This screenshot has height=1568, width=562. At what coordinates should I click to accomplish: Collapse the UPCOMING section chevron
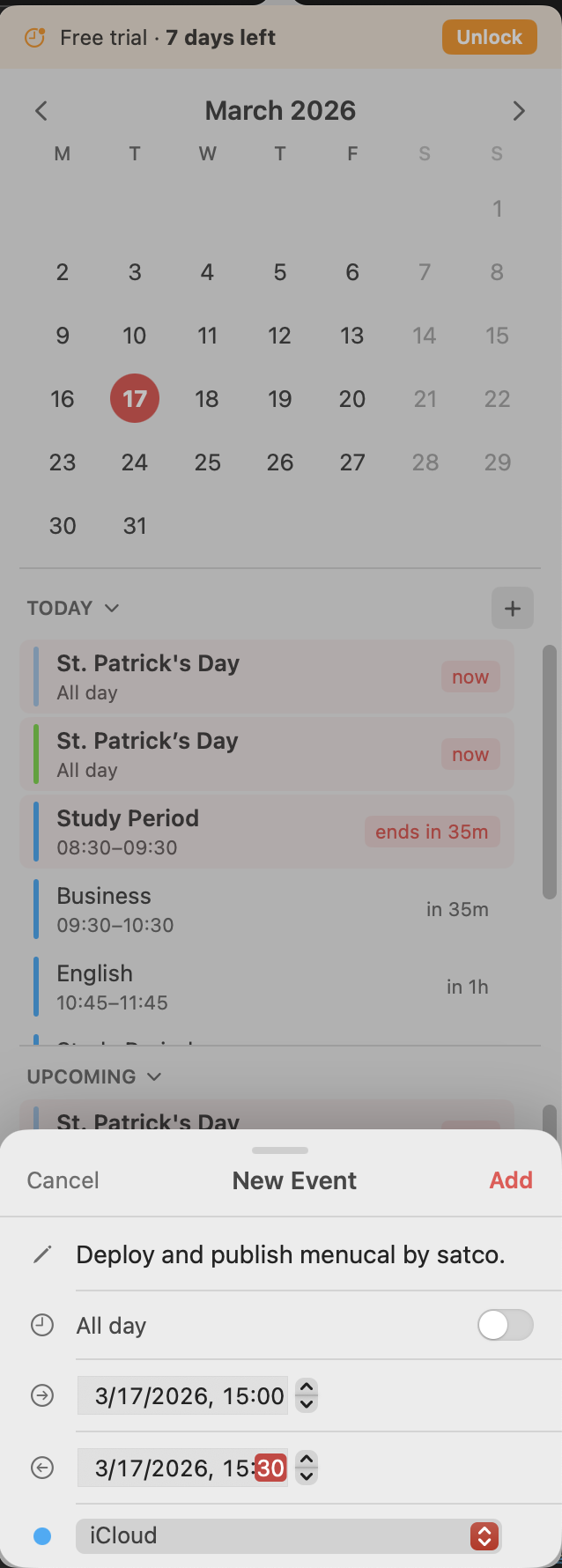click(x=154, y=1076)
